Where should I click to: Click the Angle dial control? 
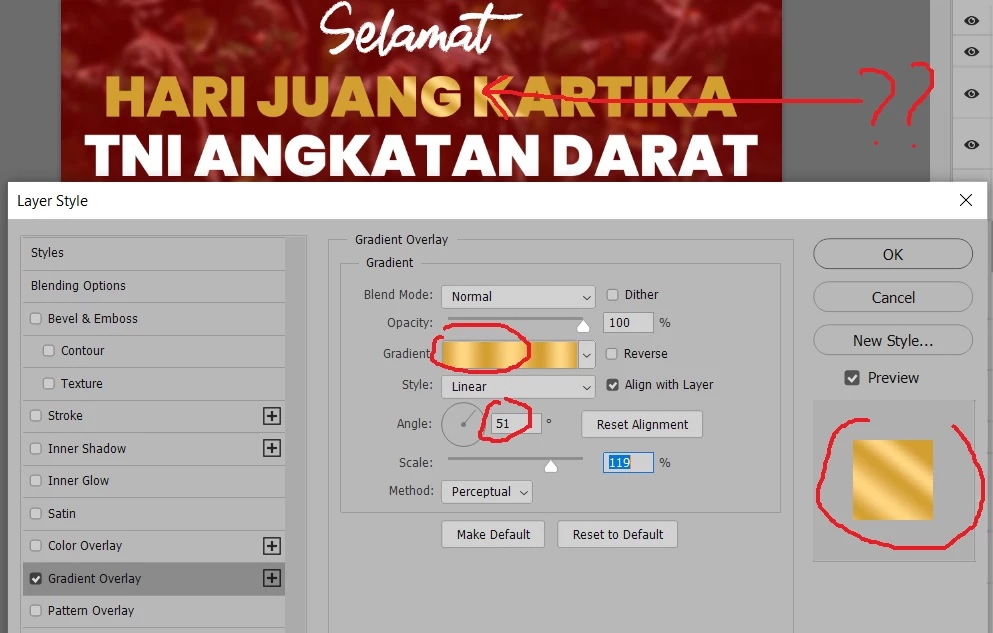coord(463,424)
